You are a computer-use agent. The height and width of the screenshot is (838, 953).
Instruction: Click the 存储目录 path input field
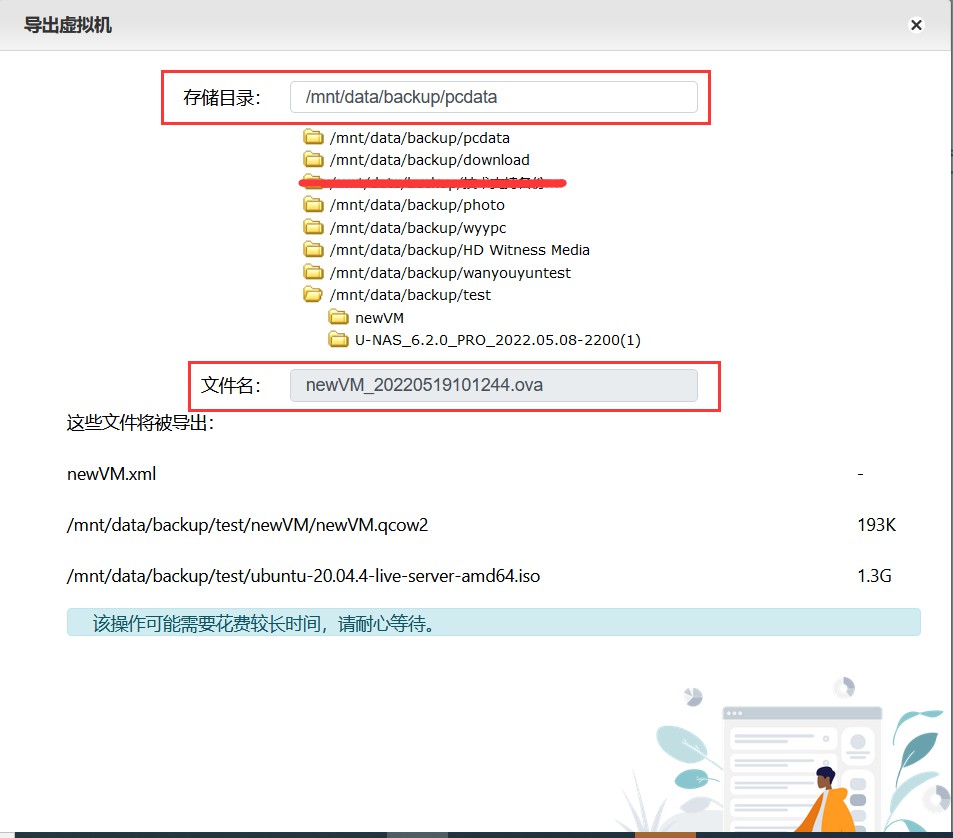point(493,97)
